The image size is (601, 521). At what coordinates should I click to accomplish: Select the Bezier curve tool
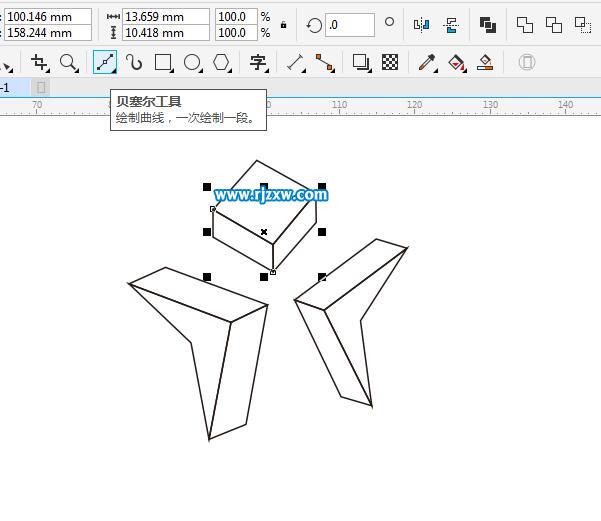point(105,62)
